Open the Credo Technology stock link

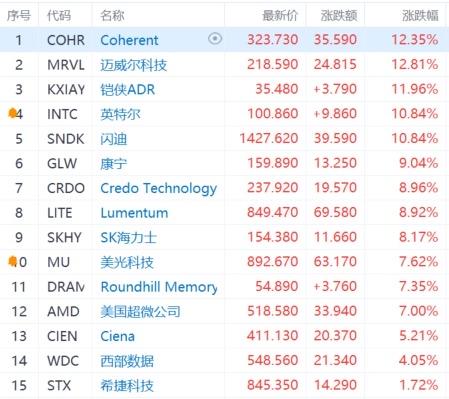coord(159,188)
